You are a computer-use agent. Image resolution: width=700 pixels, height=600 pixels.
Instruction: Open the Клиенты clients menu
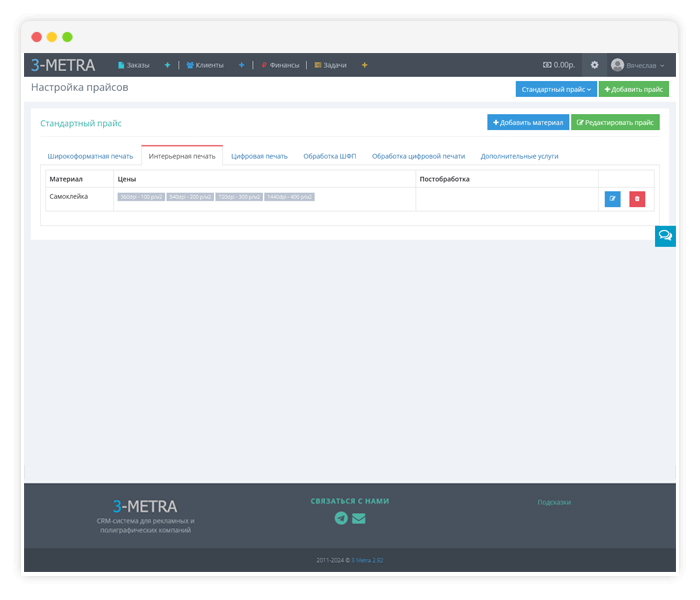tap(205, 65)
